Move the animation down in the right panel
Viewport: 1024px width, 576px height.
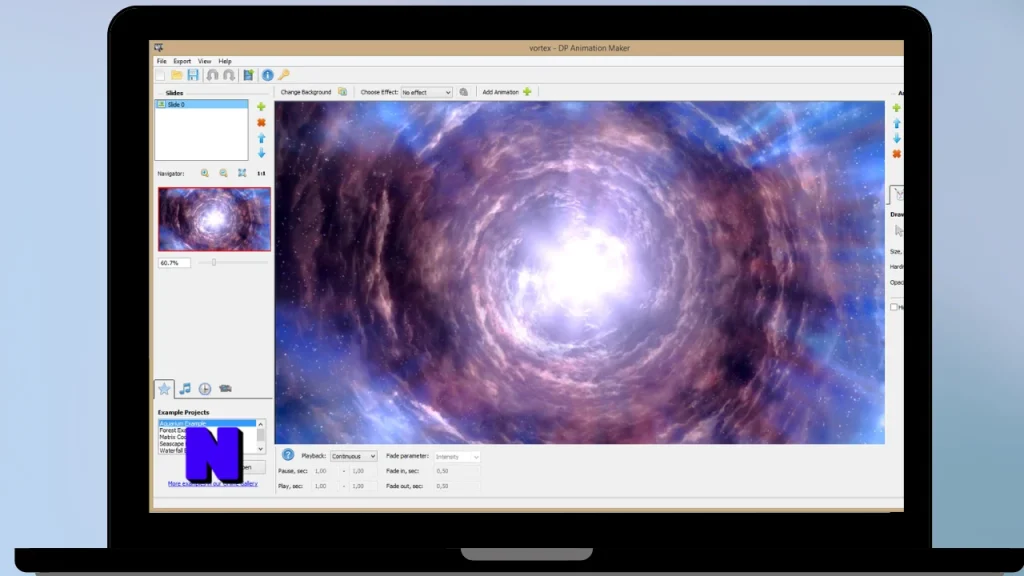pos(897,138)
